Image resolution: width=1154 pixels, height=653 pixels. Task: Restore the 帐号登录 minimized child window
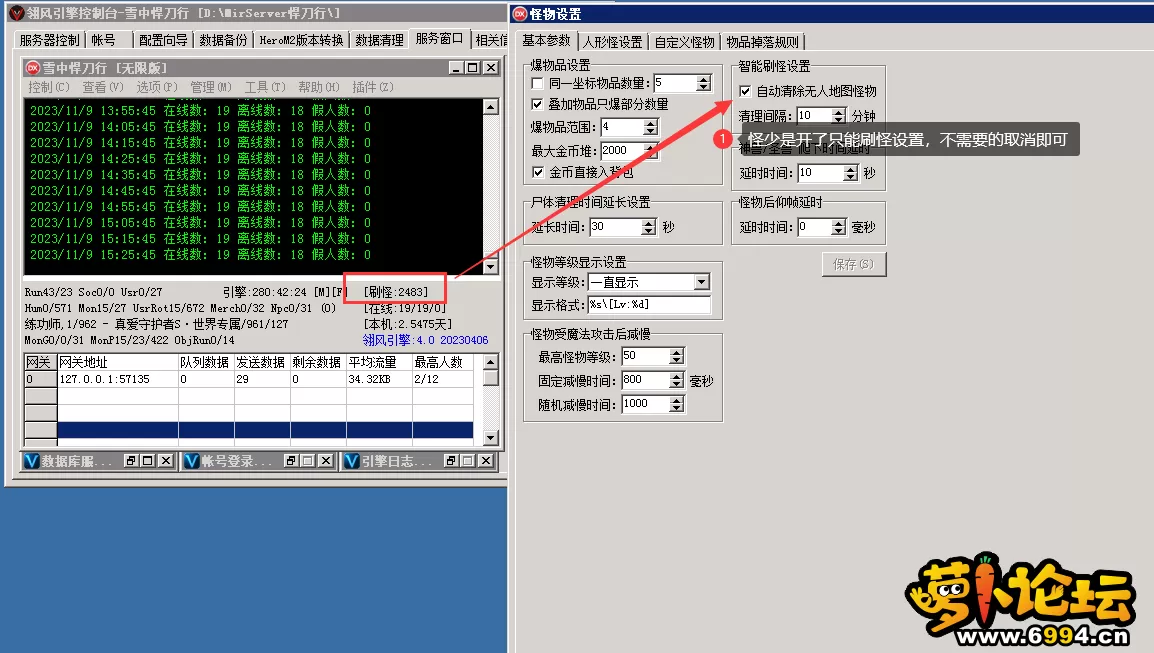point(291,461)
